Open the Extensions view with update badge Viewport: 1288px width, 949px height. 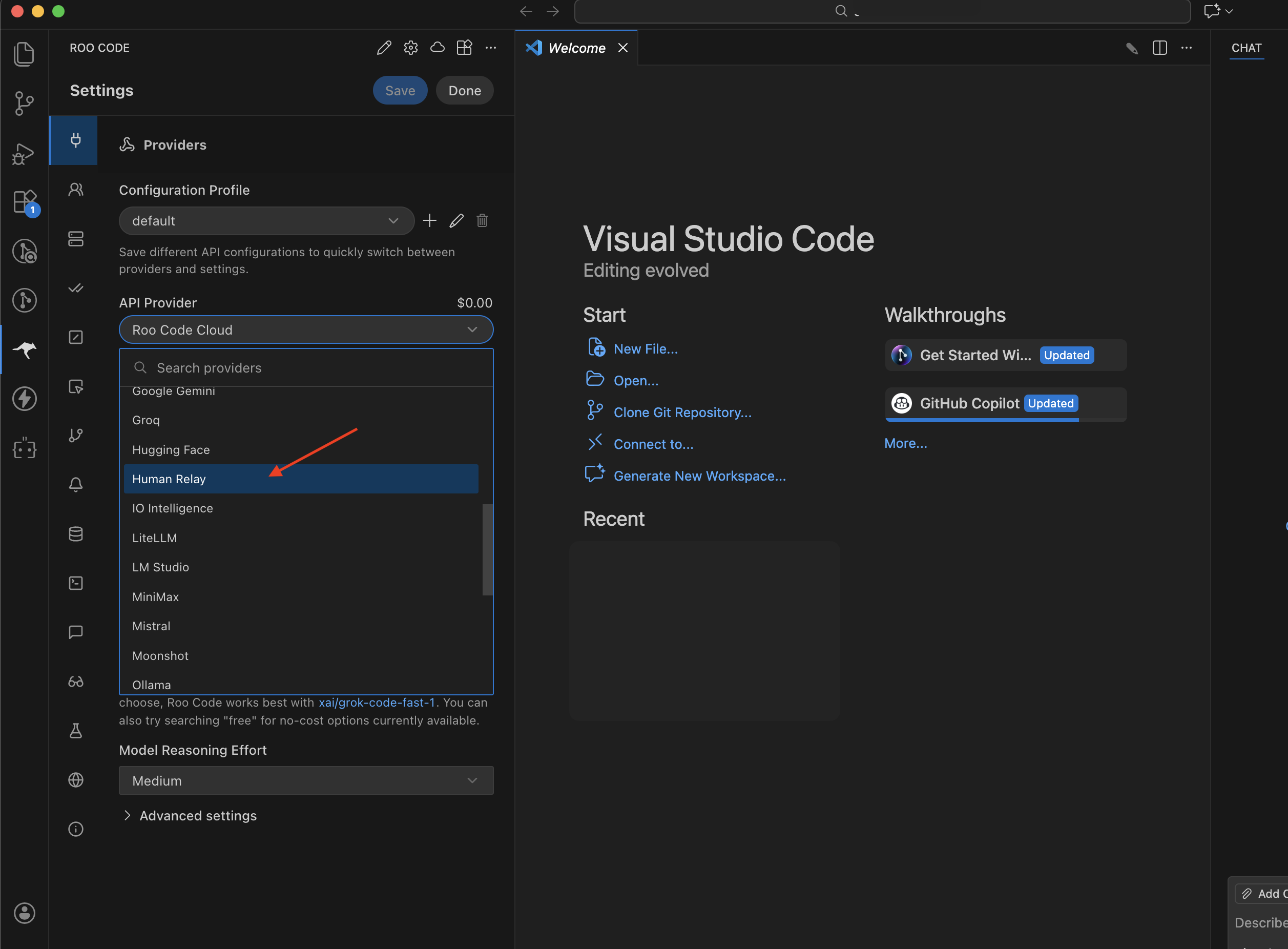pos(25,202)
